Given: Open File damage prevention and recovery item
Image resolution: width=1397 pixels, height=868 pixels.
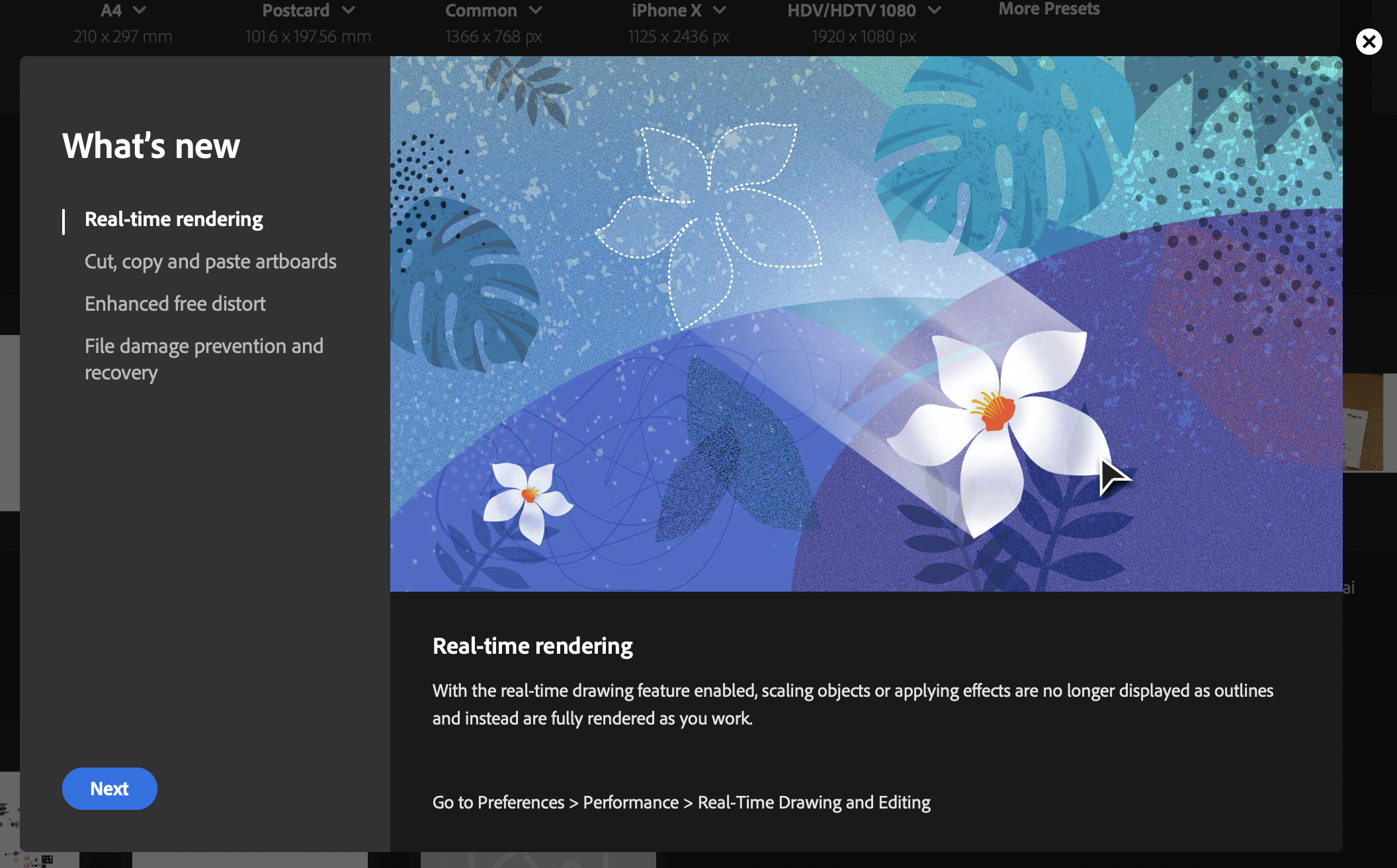Looking at the screenshot, I should (x=204, y=359).
